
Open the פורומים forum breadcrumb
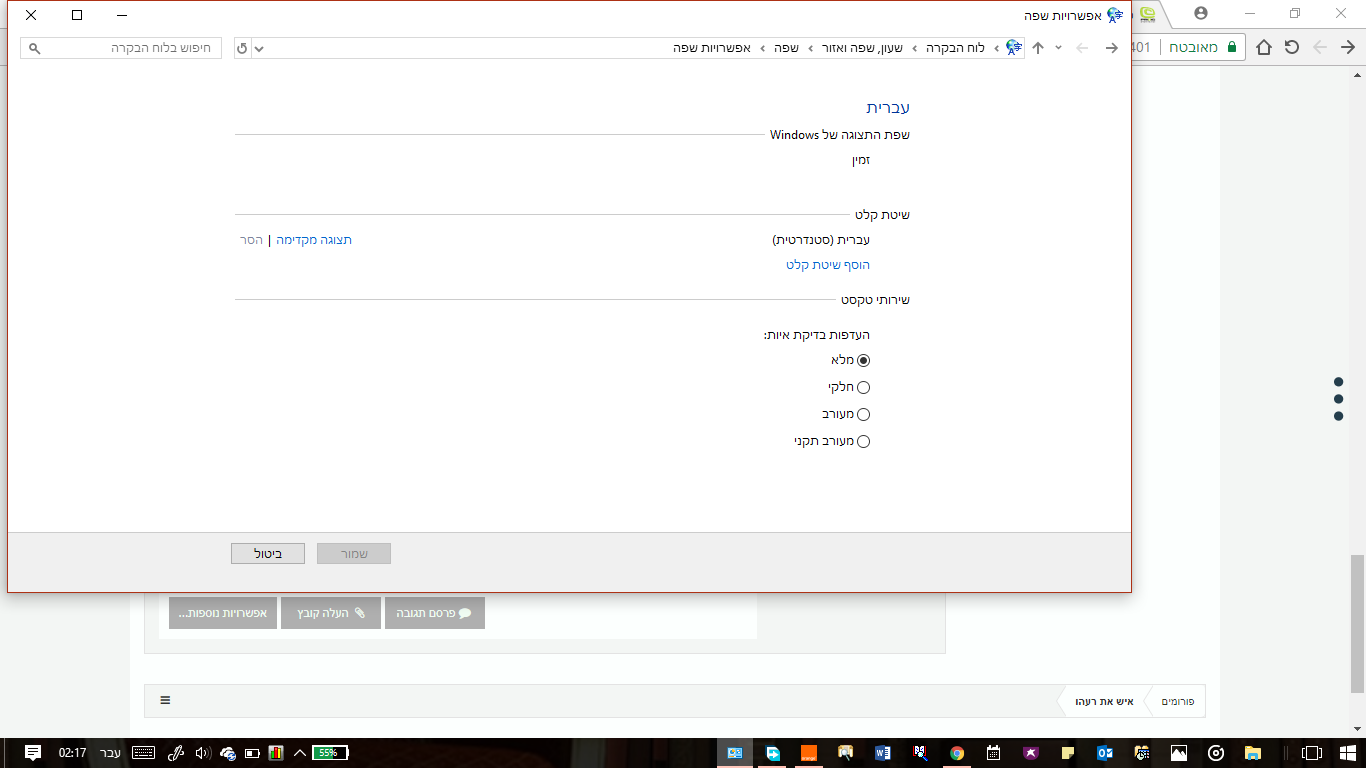click(x=1180, y=701)
